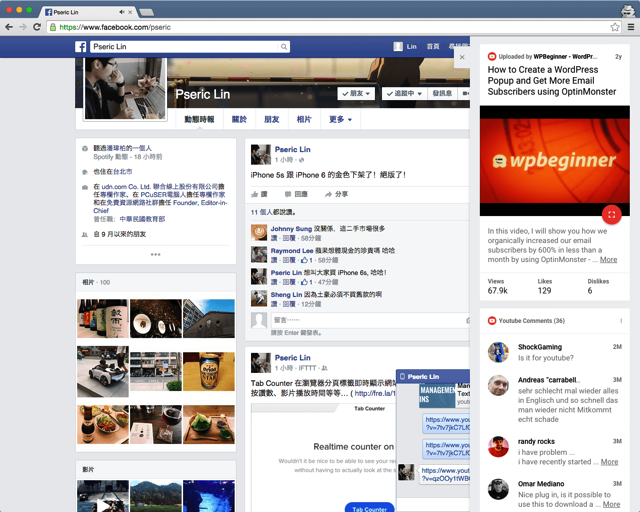Open Raymond Lee's profile link
Screen dimensions: 640x512
coord(292,251)
